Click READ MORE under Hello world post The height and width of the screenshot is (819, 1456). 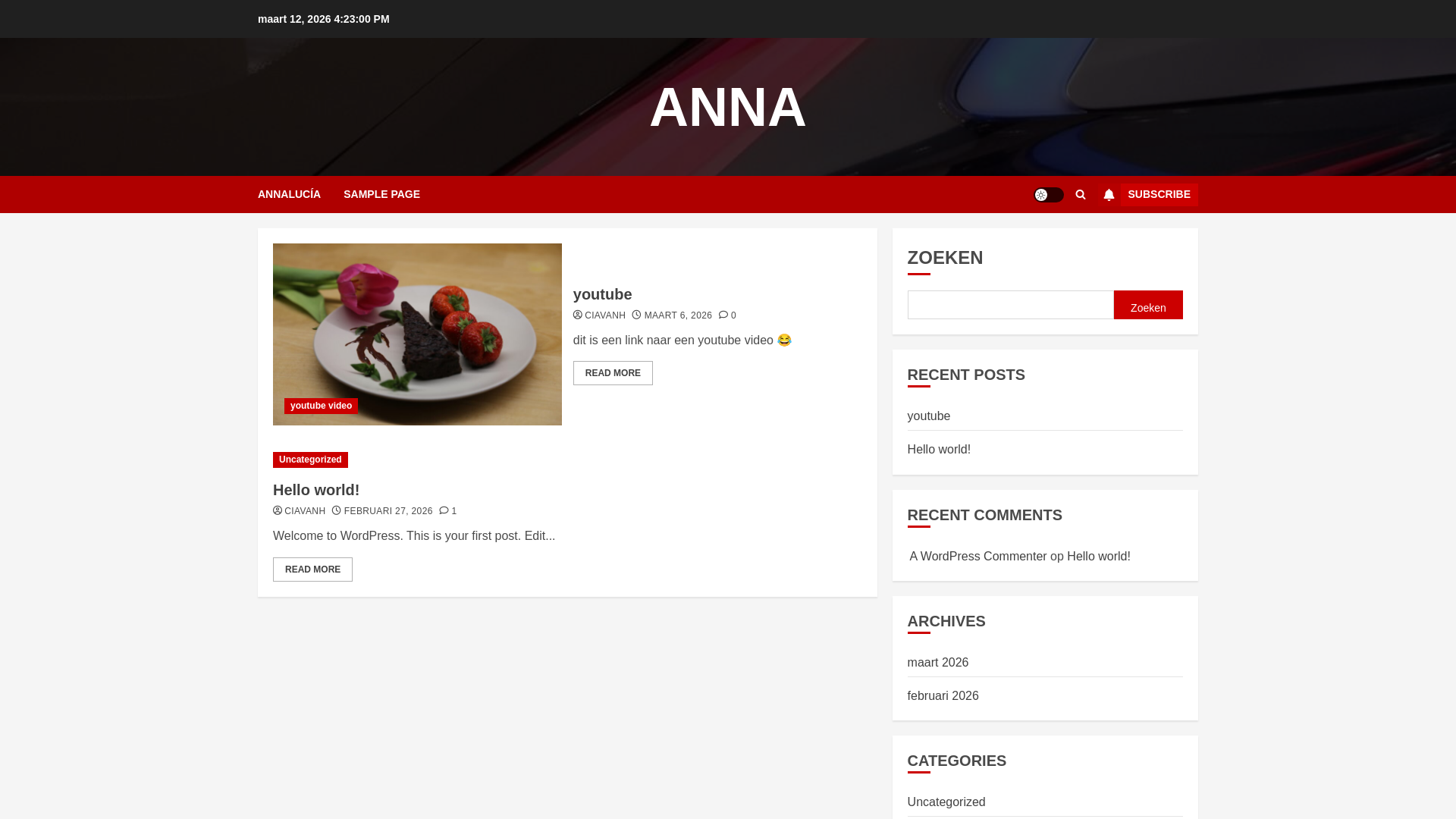pyautogui.click(x=312, y=570)
